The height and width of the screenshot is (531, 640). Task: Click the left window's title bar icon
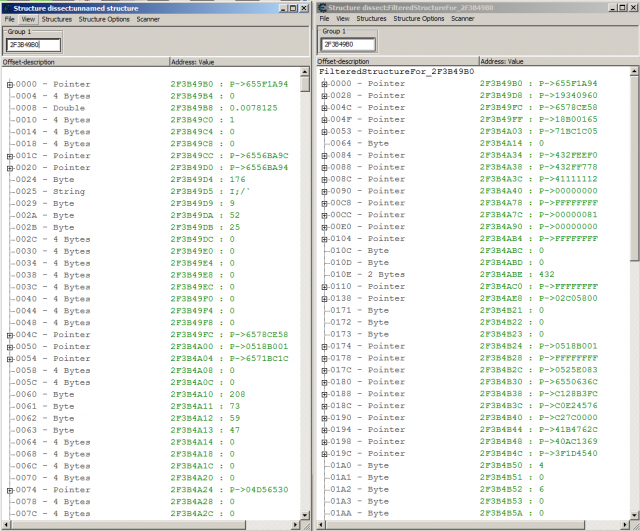[7, 7]
